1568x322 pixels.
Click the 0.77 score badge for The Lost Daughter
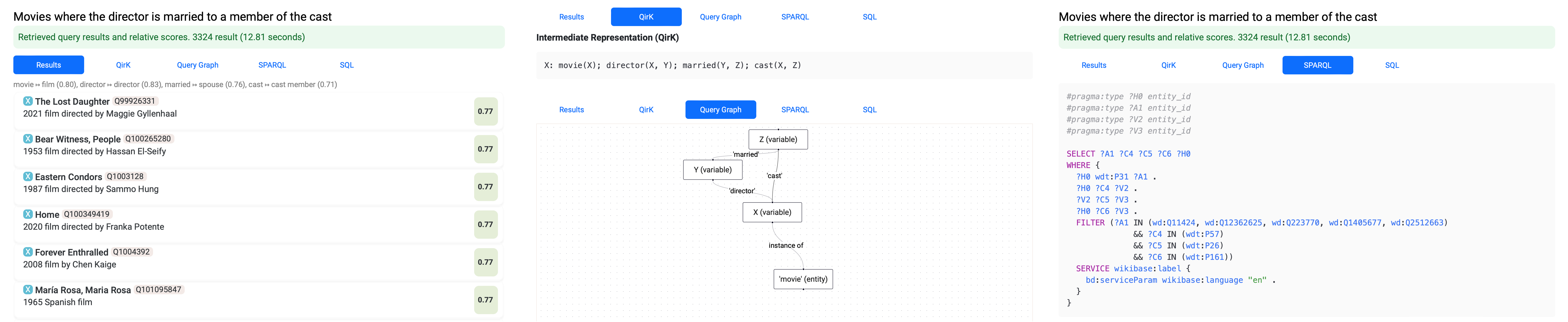click(485, 111)
